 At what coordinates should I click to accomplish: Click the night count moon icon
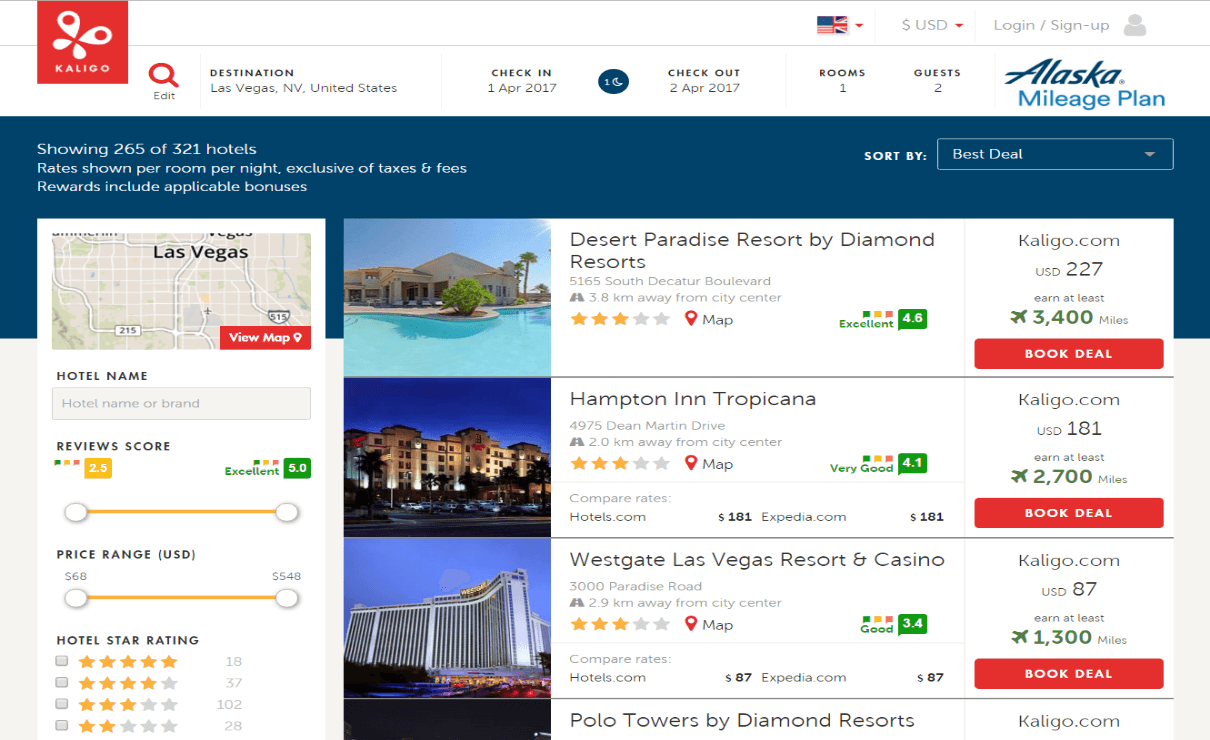pos(613,81)
